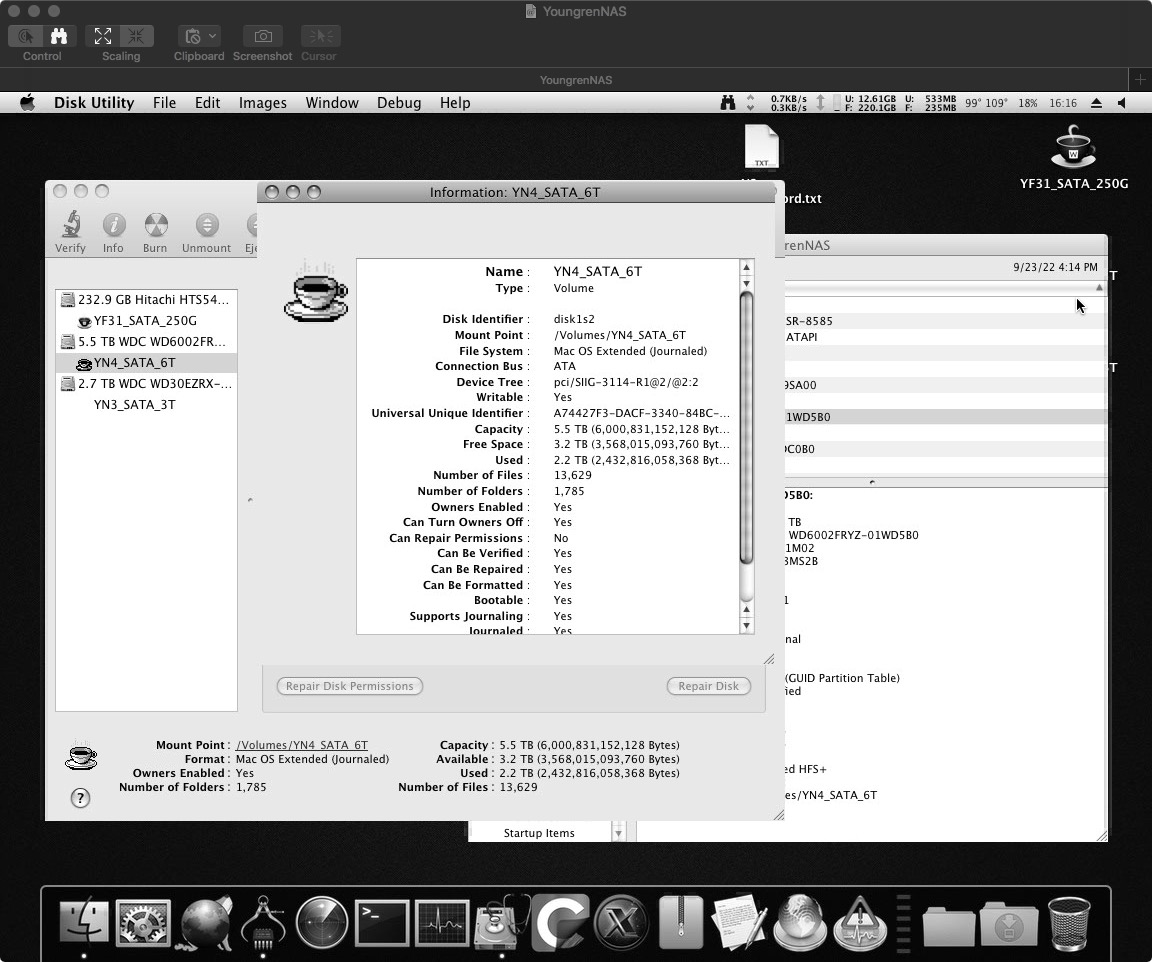Open the globe browser icon next to System Preferences
This screenshot has width=1152, height=962.
click(206, 922)
